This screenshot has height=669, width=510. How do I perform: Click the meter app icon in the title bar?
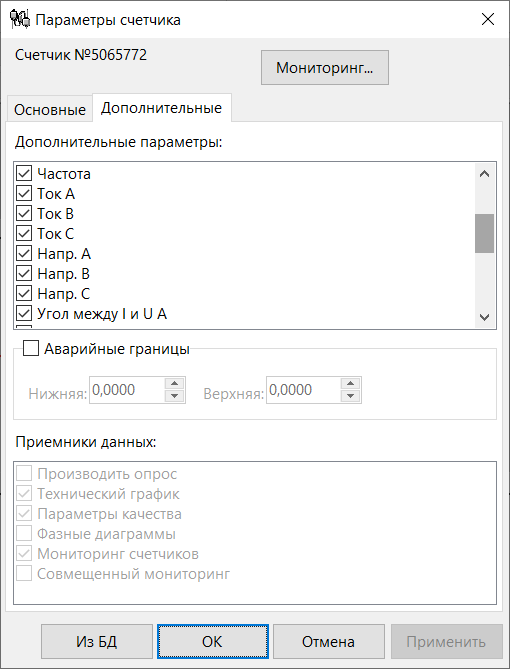coord(20,20)
